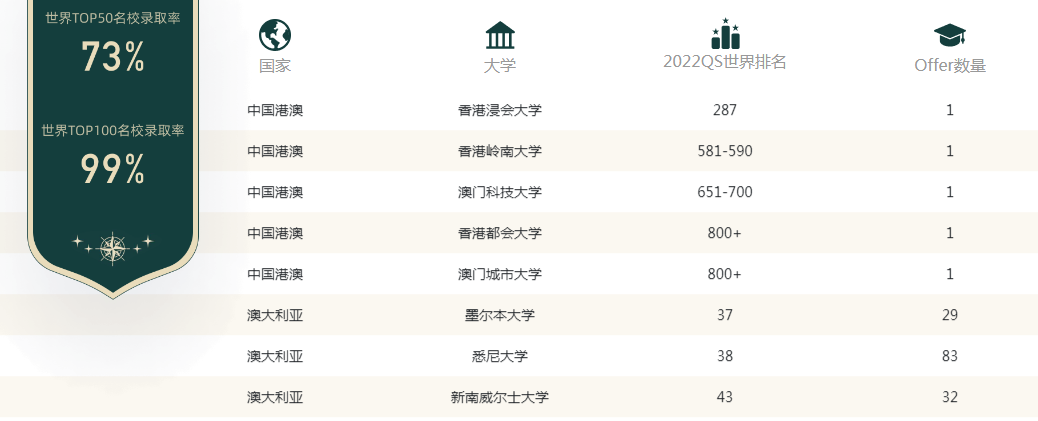
Task: Open 墨尔本大学 row entry
Action: point(500,316)
